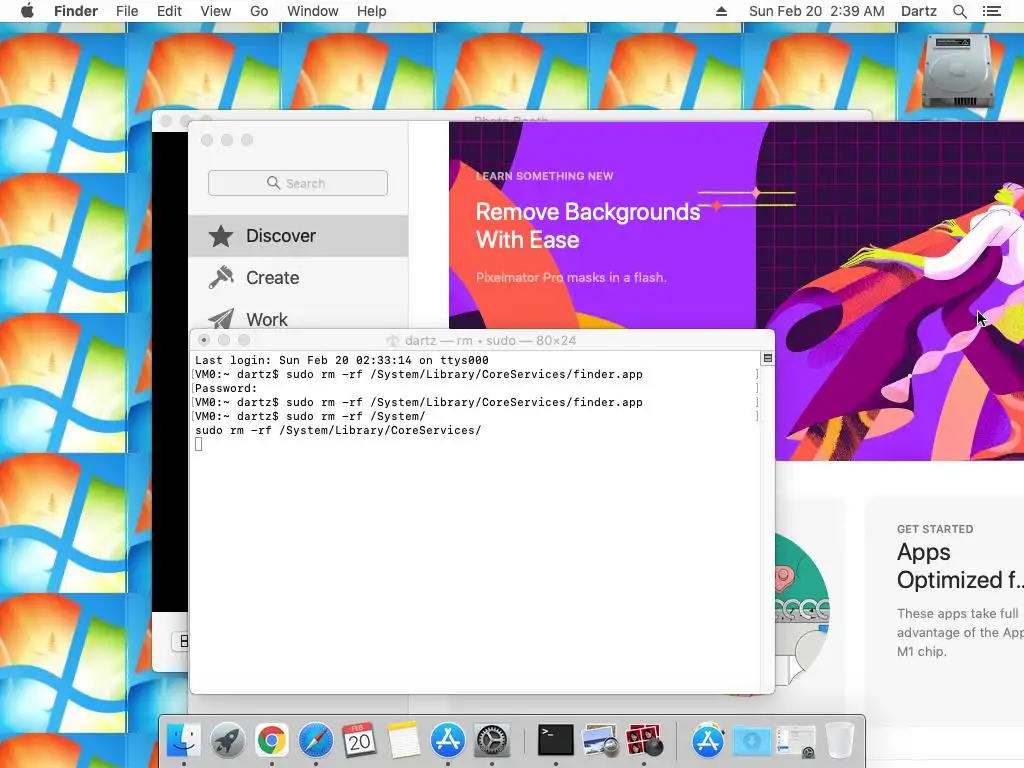Click the Terminal title dartz — rm • sudo
This screenshot has height=768, width=1024.
pos(490,340)
